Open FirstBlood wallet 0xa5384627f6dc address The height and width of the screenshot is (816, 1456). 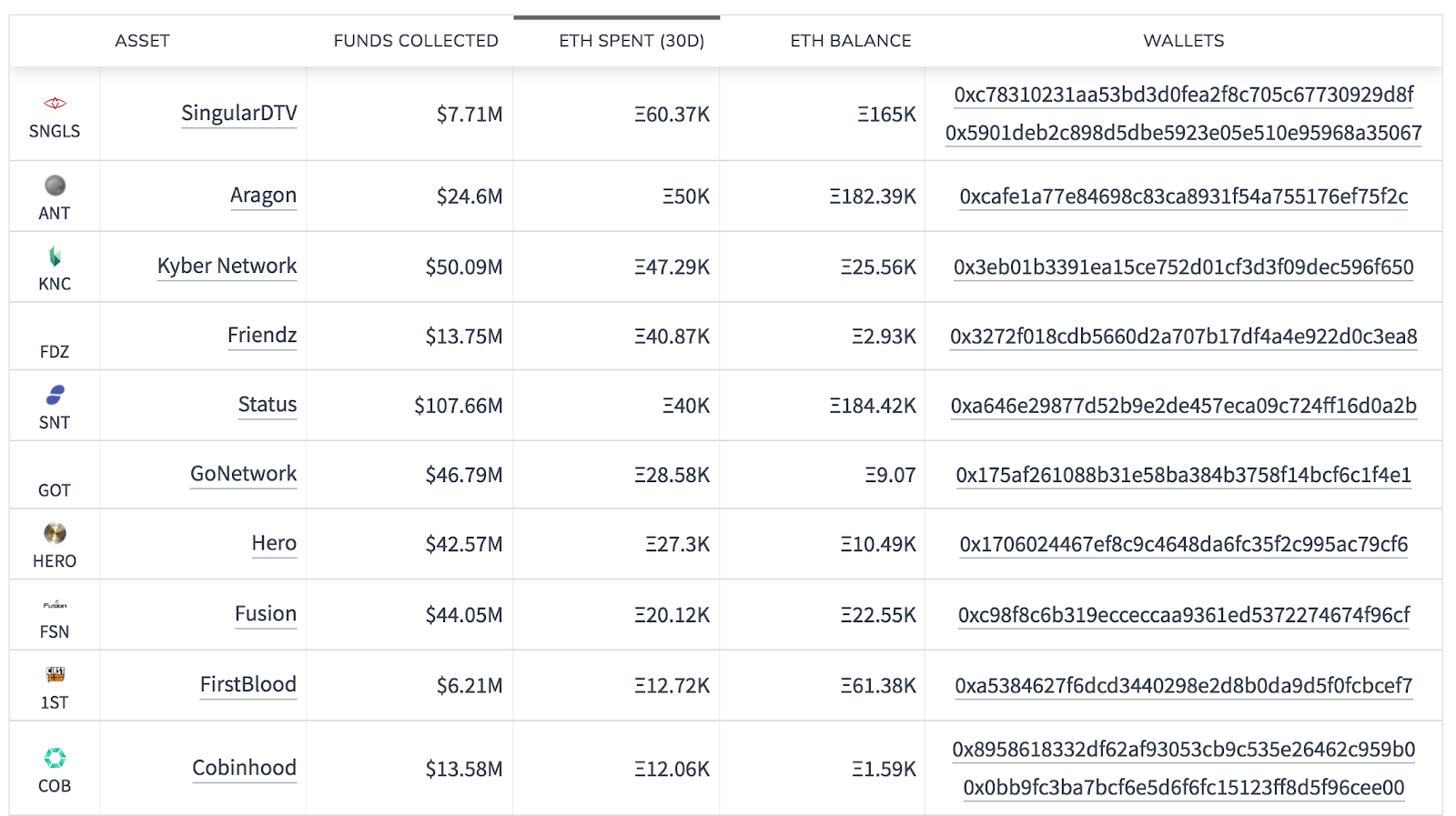1184,686
